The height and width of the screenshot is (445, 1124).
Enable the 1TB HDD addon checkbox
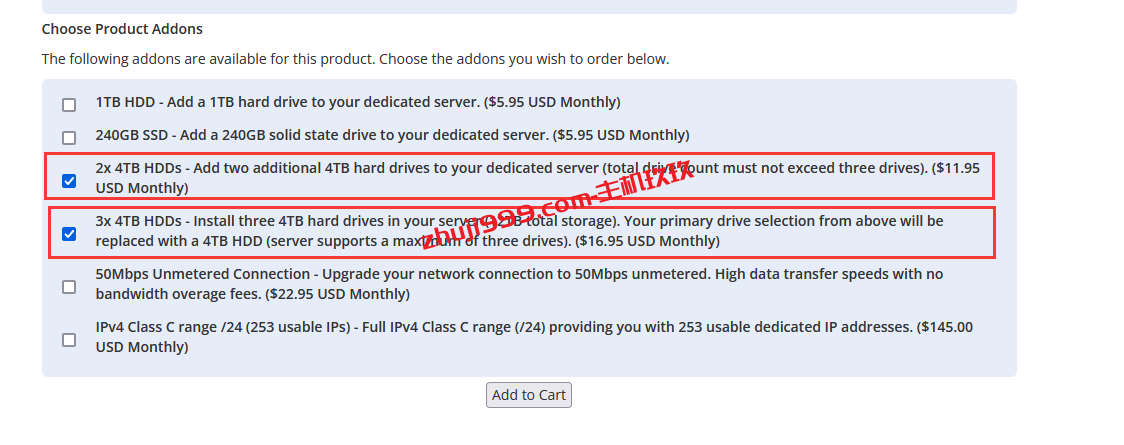pos(69,105)
